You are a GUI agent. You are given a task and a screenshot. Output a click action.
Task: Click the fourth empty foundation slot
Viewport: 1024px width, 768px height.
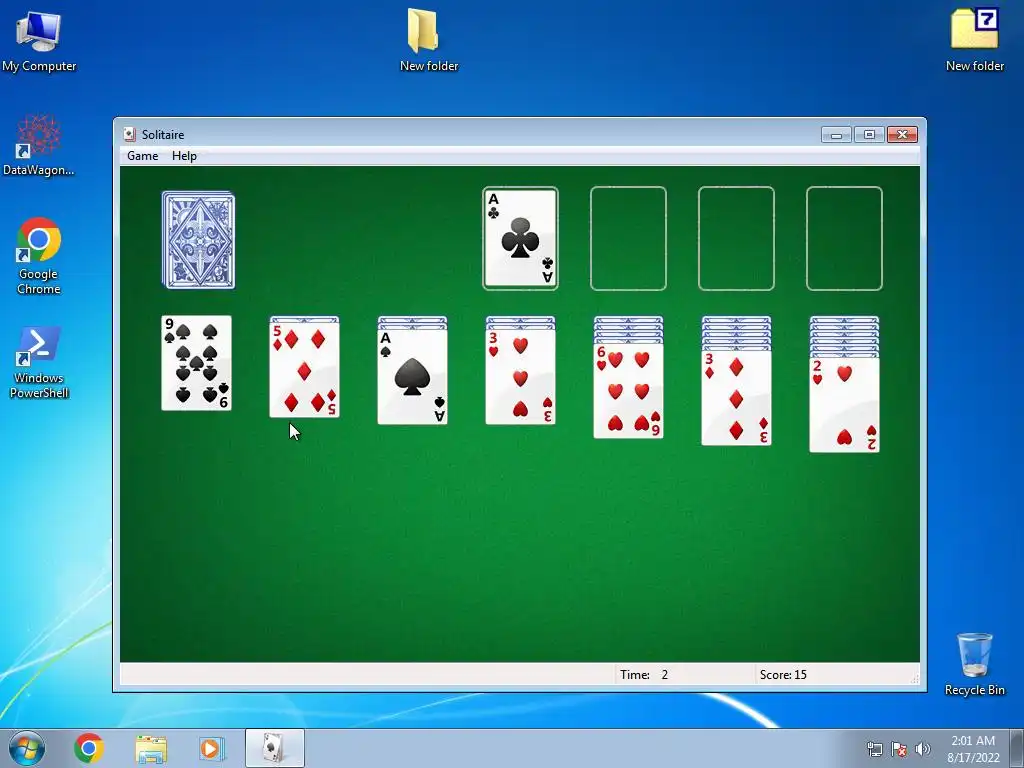point(844,238)
